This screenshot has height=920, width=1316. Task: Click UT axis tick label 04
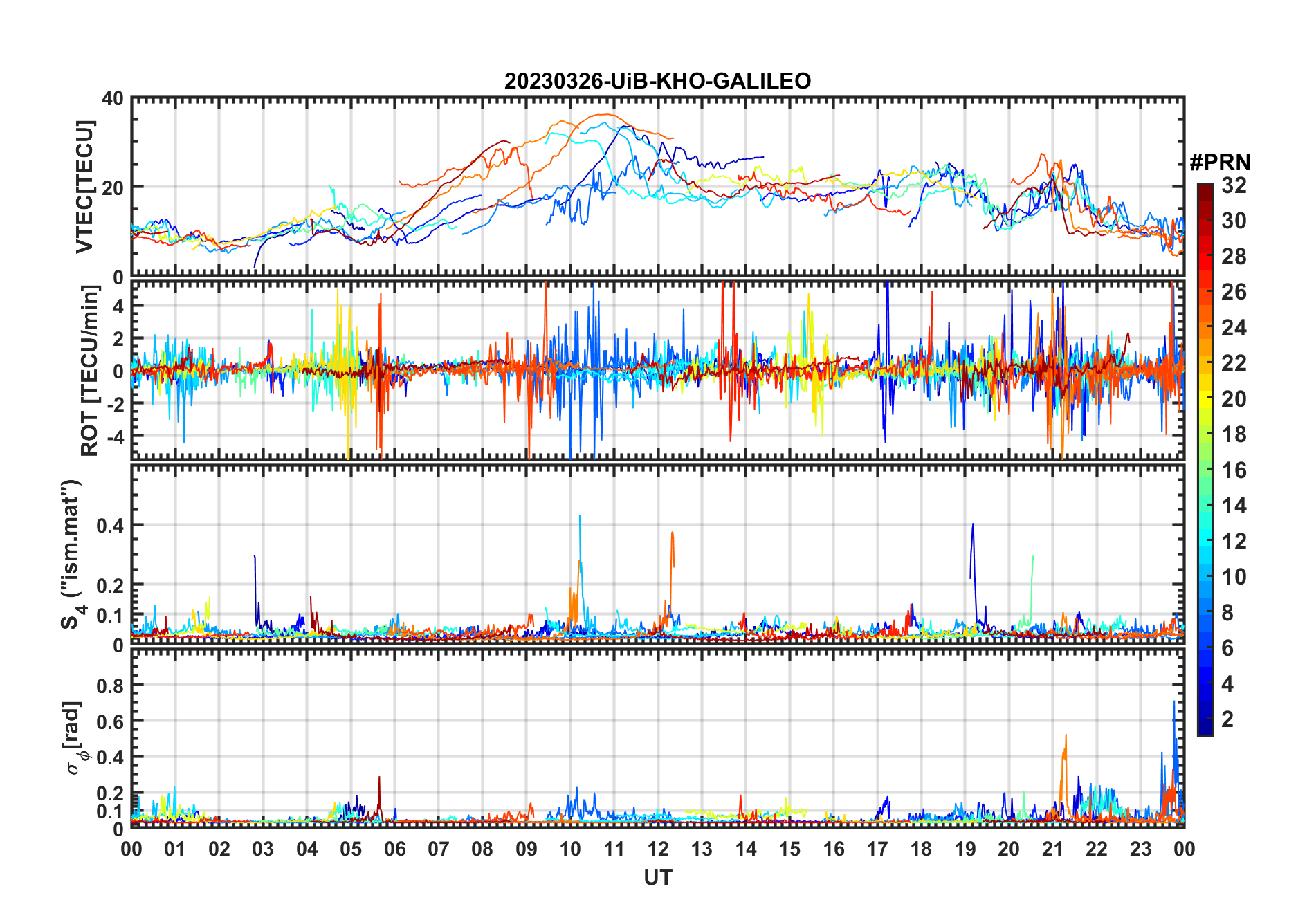[307, 849]
